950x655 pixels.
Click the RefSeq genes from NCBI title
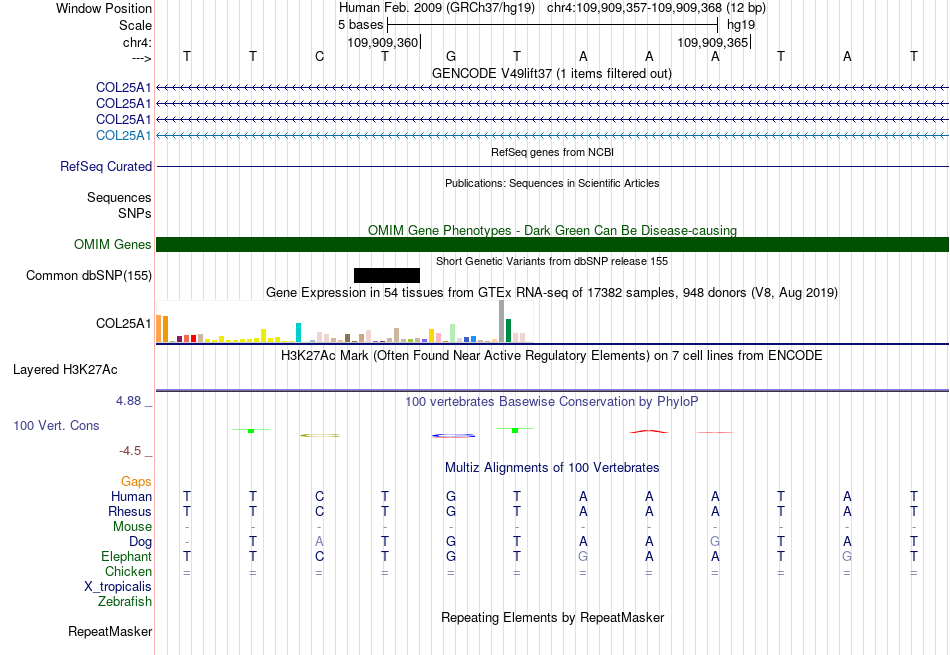pos(553,152)
